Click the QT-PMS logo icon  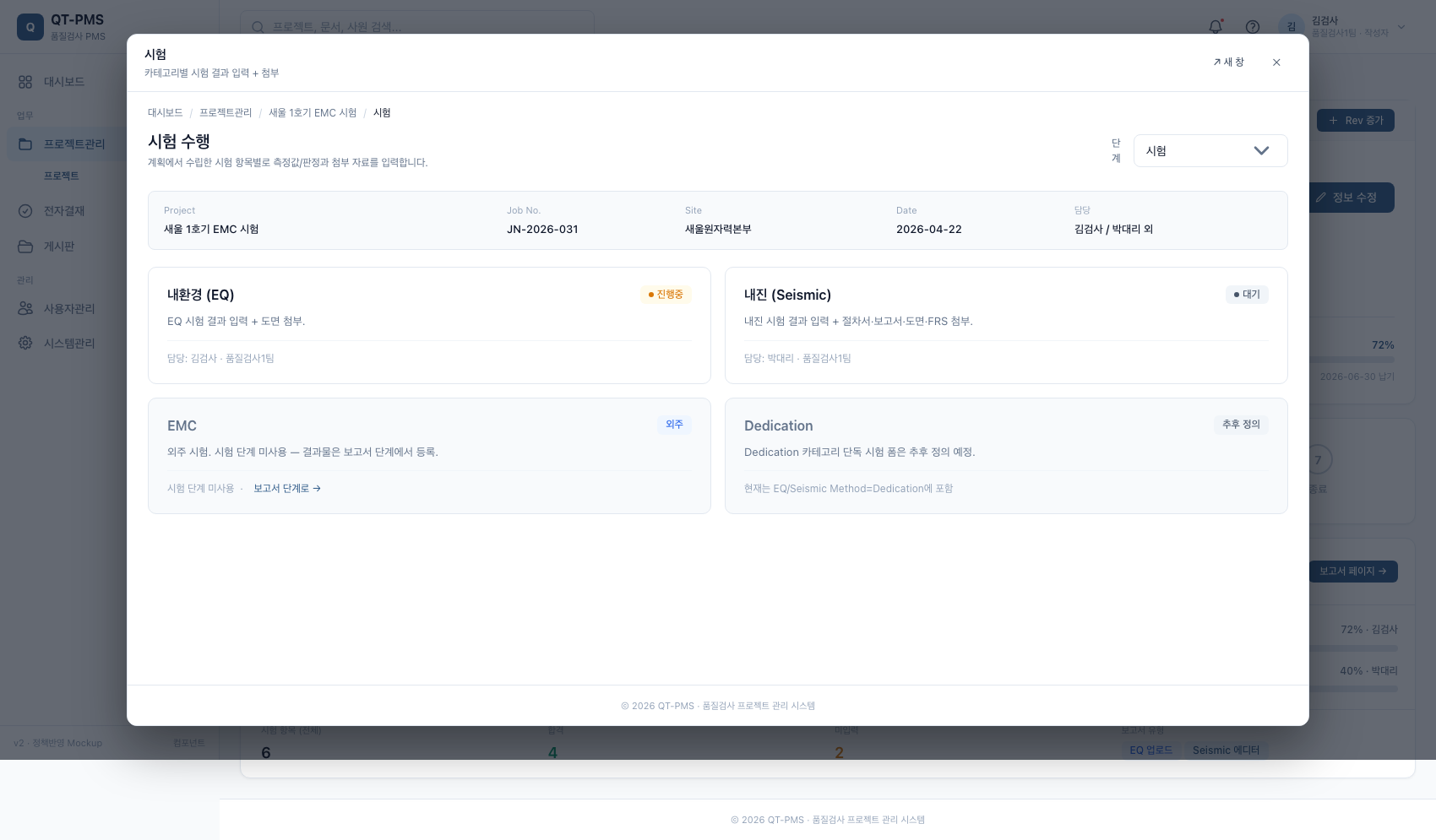click(30, 27)
